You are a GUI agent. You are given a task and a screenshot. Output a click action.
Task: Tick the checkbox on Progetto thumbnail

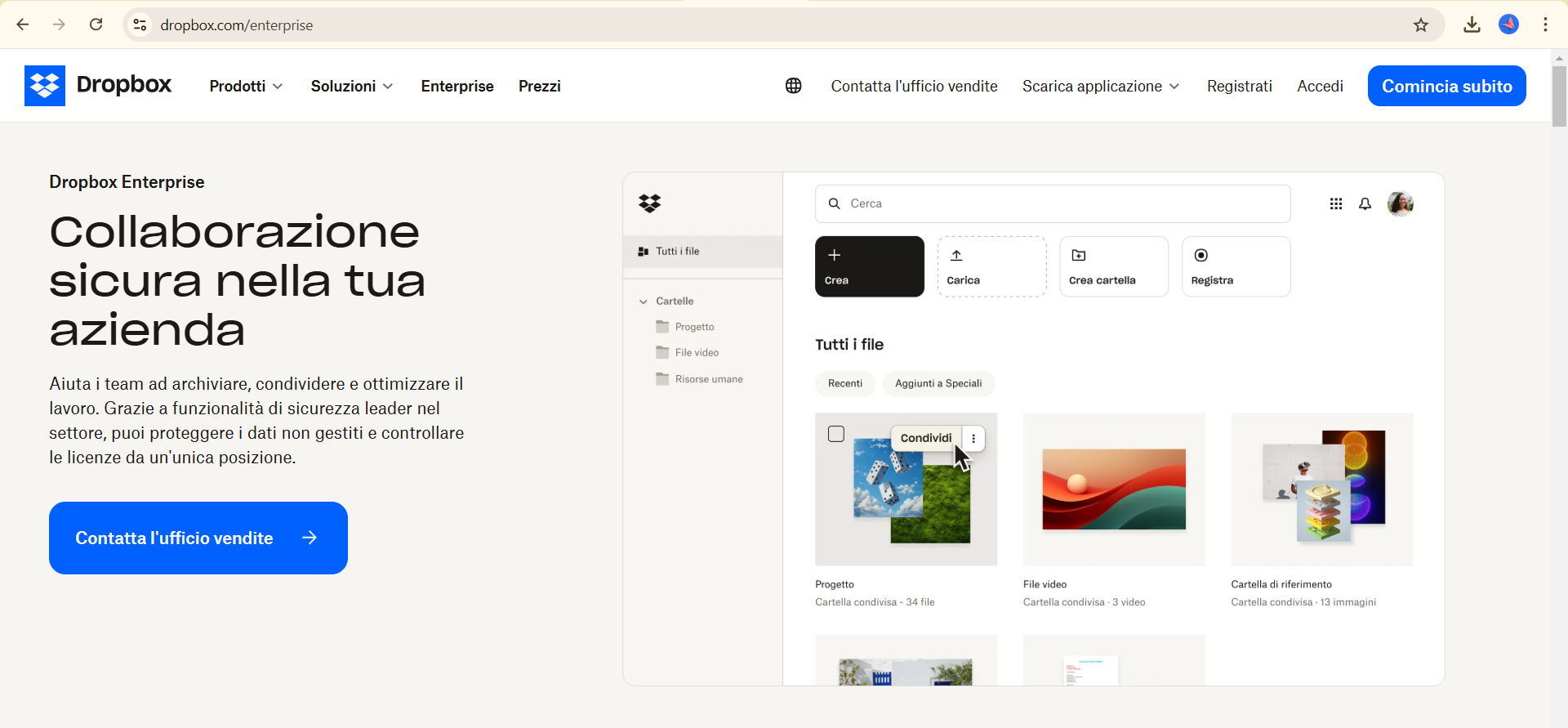pos(836,434)
